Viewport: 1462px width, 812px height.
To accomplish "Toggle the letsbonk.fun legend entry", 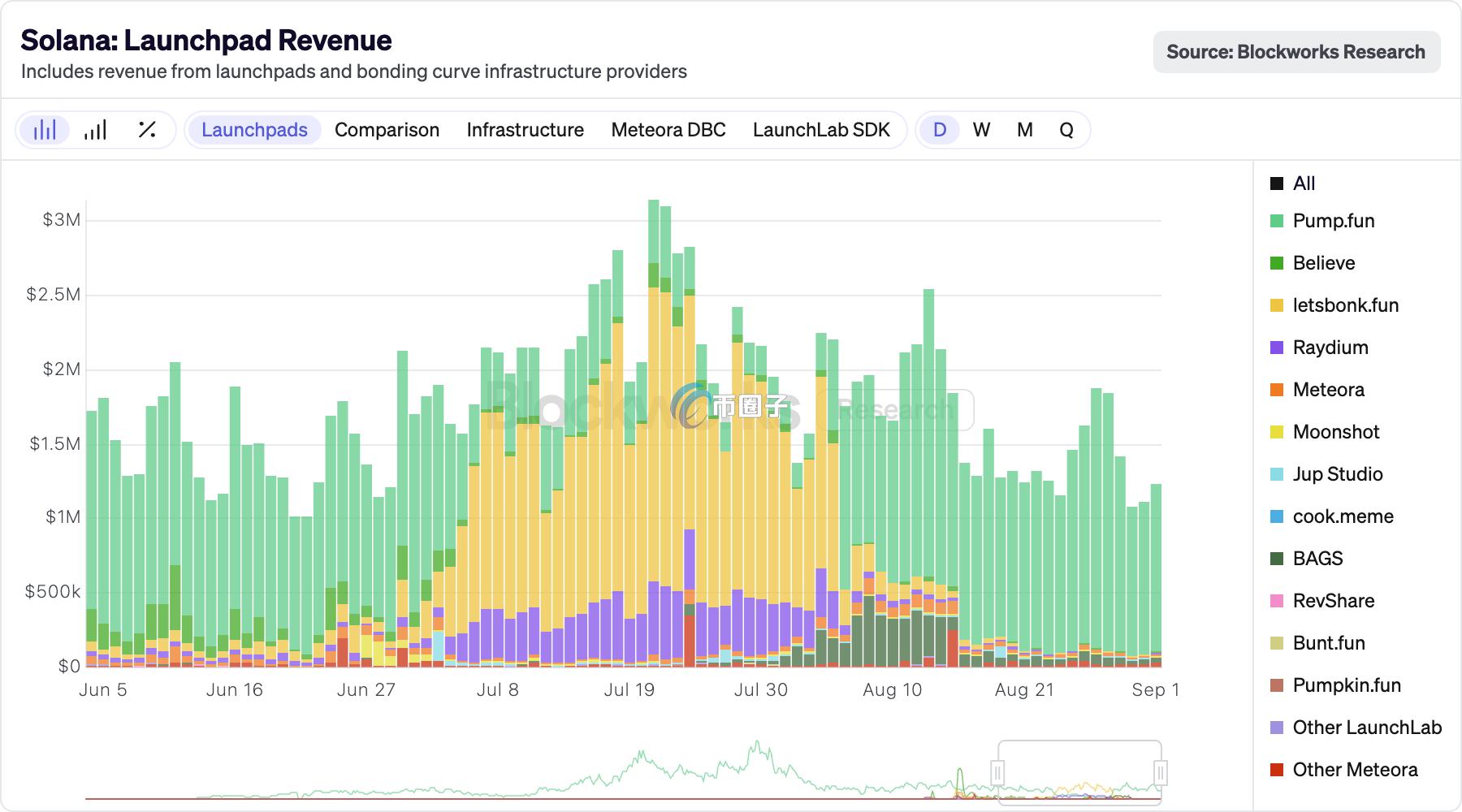I will point(1345,305).
